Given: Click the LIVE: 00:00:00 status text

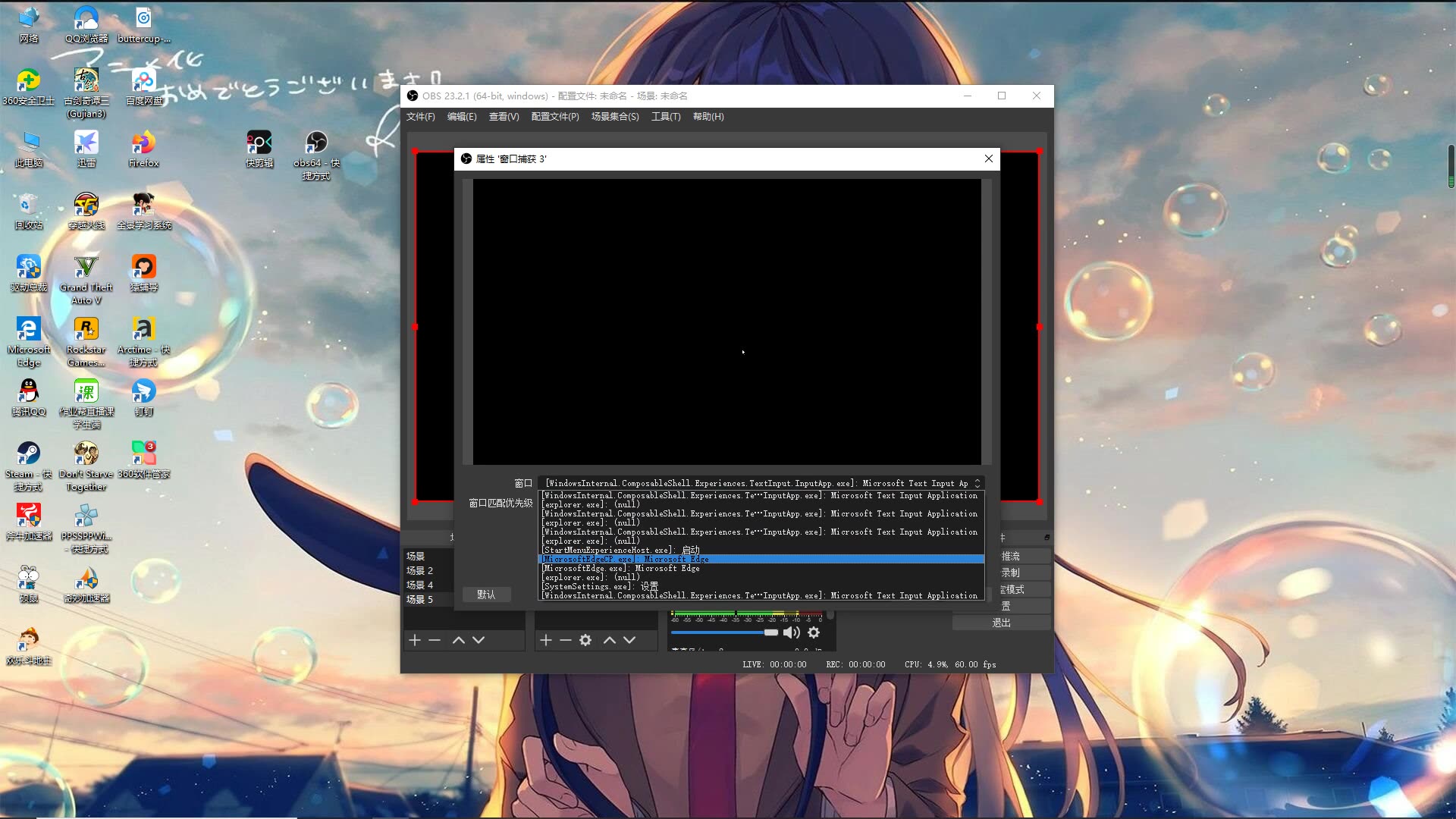Looking at the screenshot, I should tap(774, 664).
